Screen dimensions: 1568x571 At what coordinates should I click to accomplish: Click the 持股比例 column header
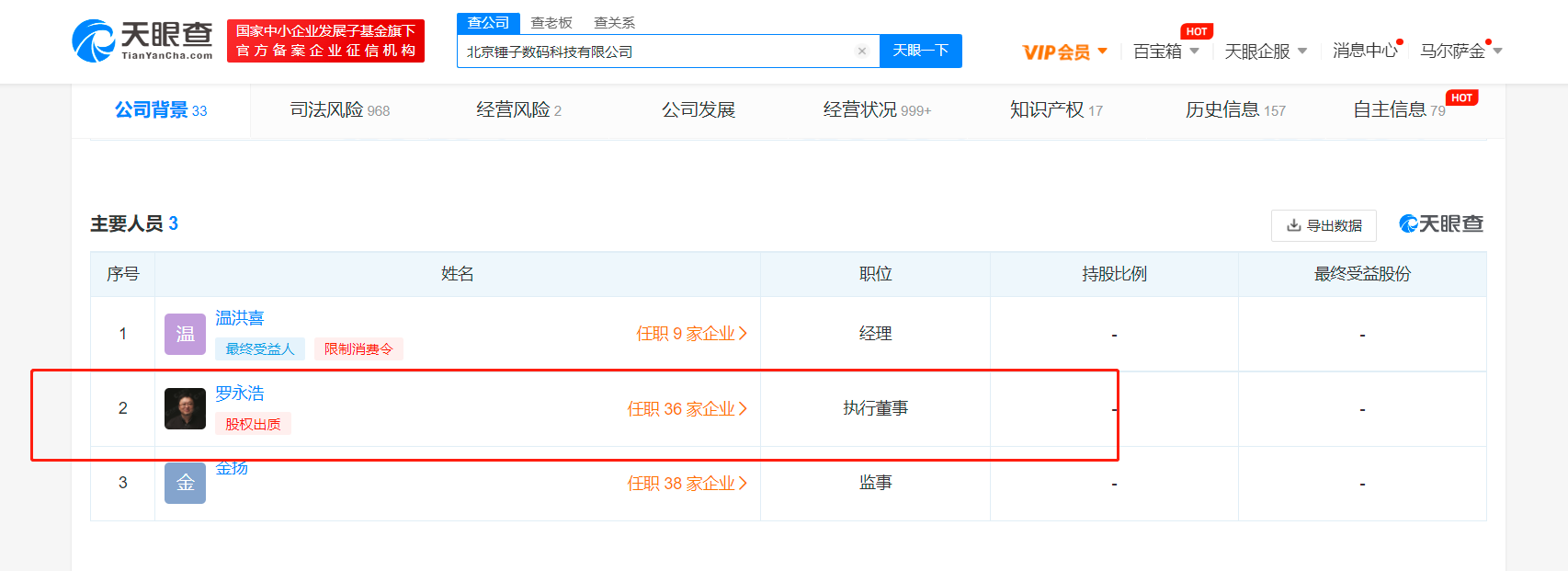point(1114,274)
